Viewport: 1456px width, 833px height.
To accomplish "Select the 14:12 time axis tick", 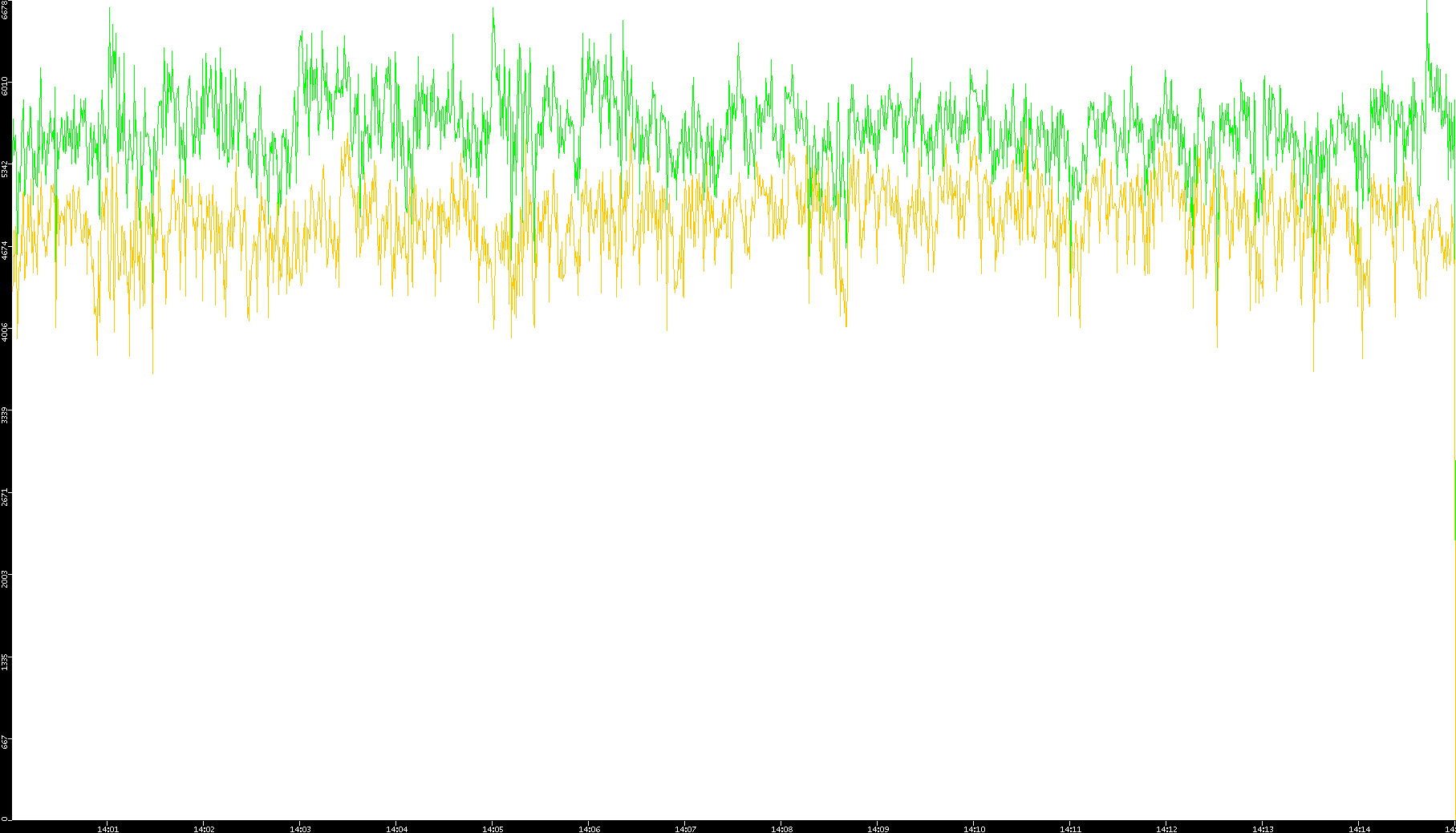I will pos(1166,829).
